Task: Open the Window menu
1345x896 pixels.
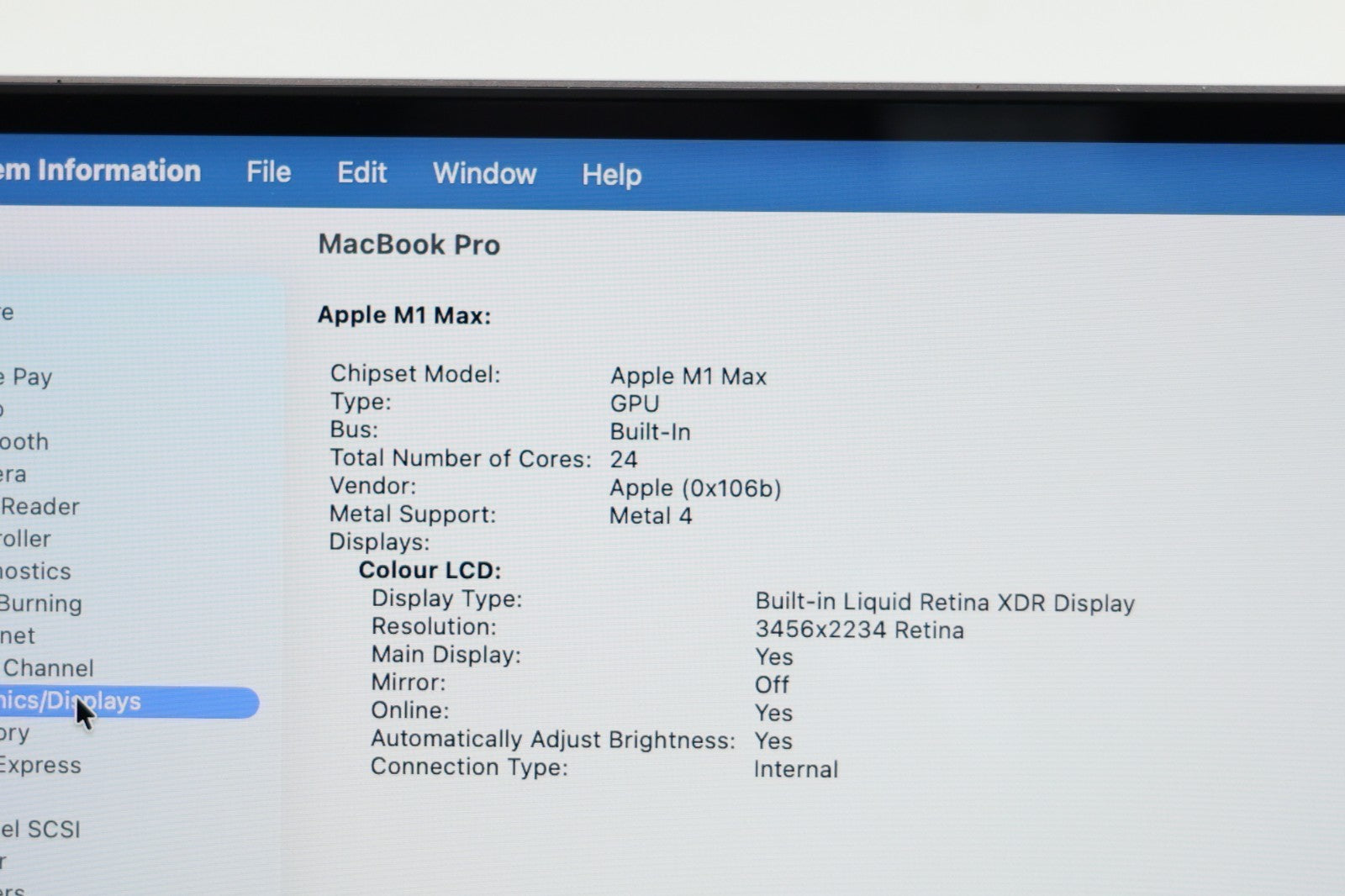Action: coord(484,174)
